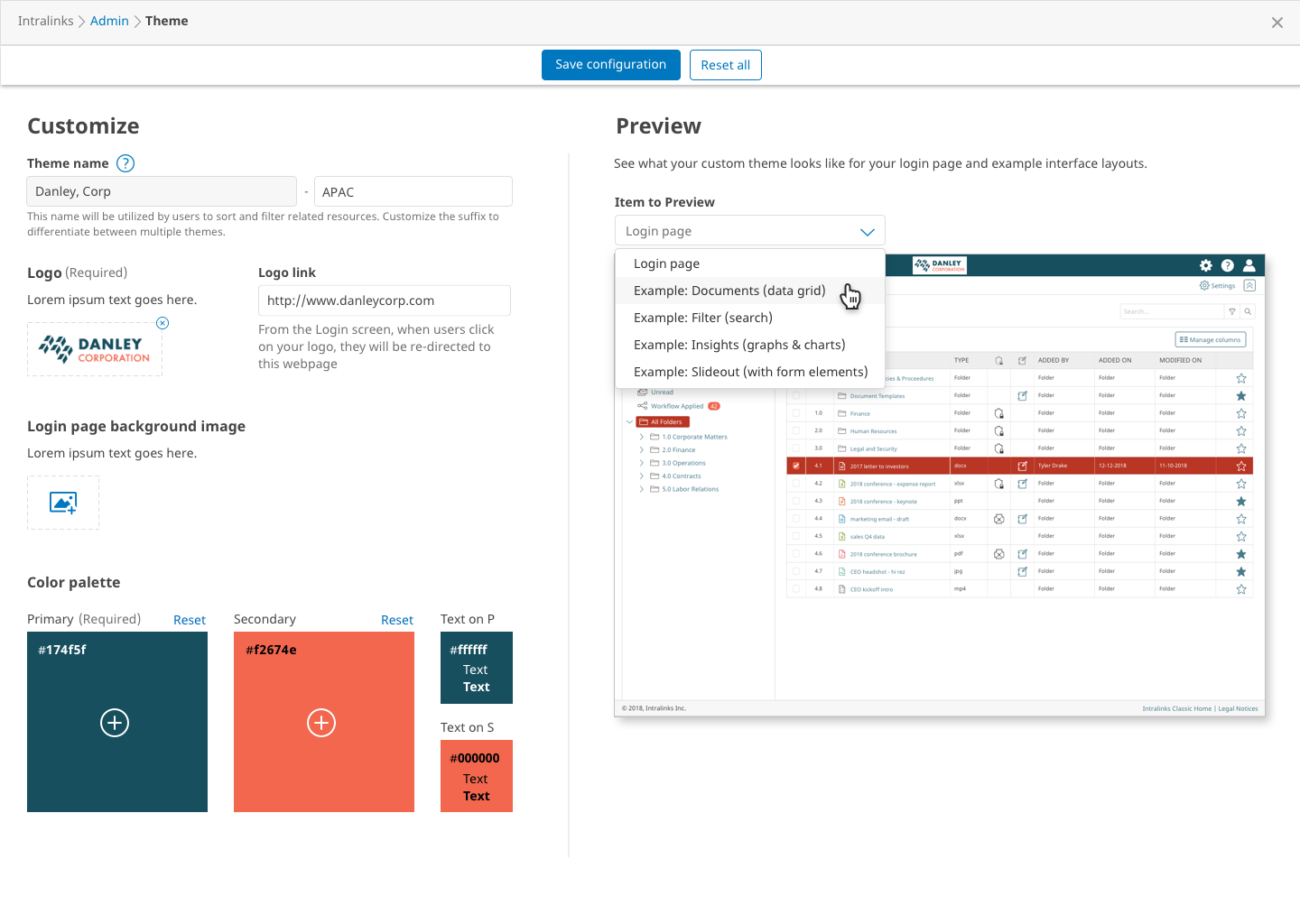Open Settings link in preview

pyautogui.click(x=1218, y=285)
